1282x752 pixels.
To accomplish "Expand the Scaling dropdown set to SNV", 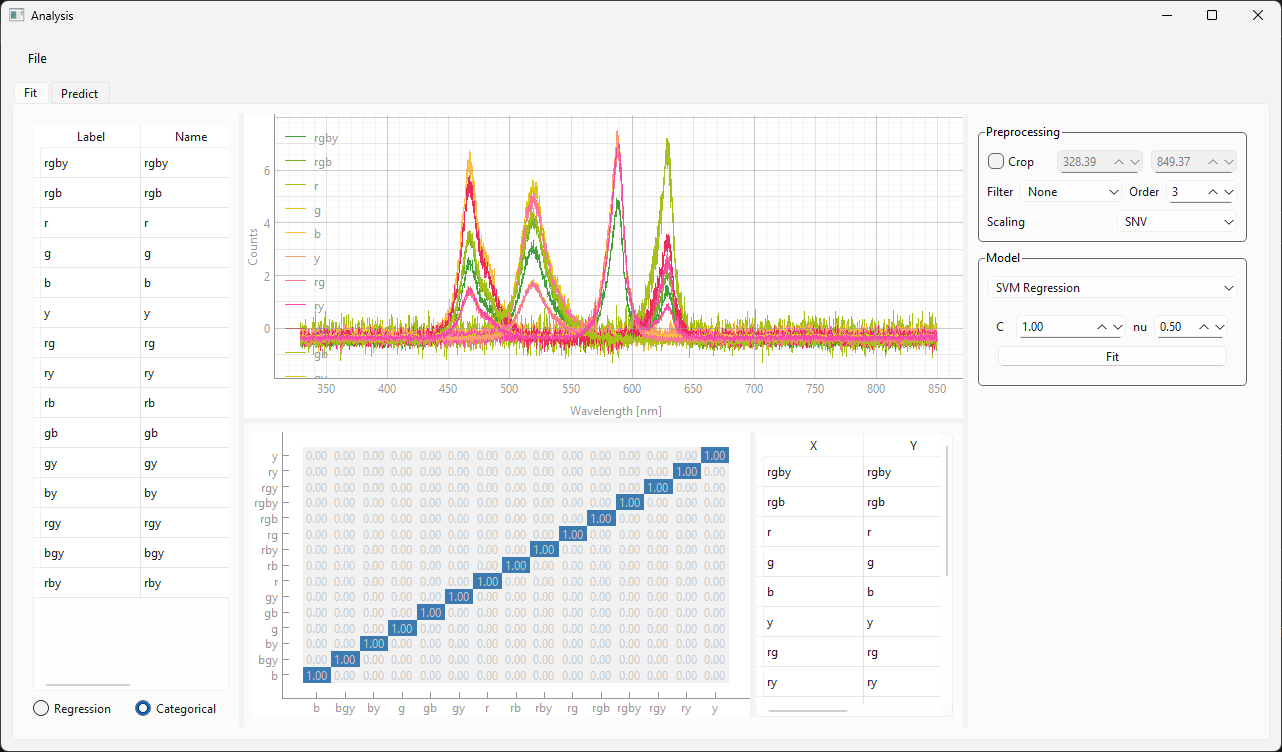I will (x=1177, y=222).
